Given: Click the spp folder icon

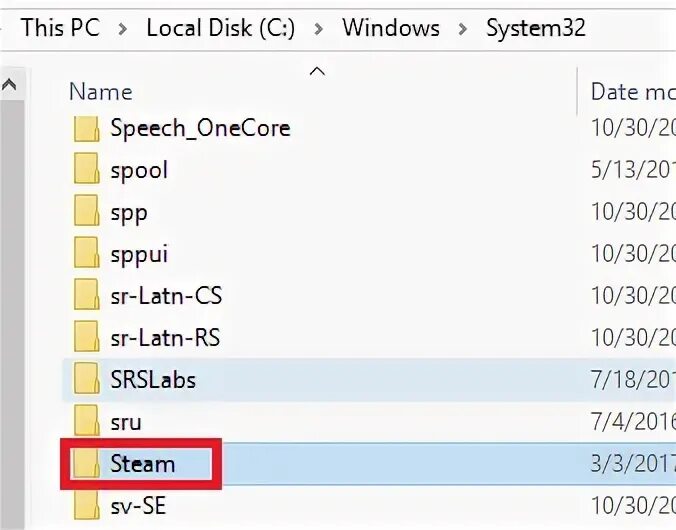Looking at the screenshot, I should (87, 212).
